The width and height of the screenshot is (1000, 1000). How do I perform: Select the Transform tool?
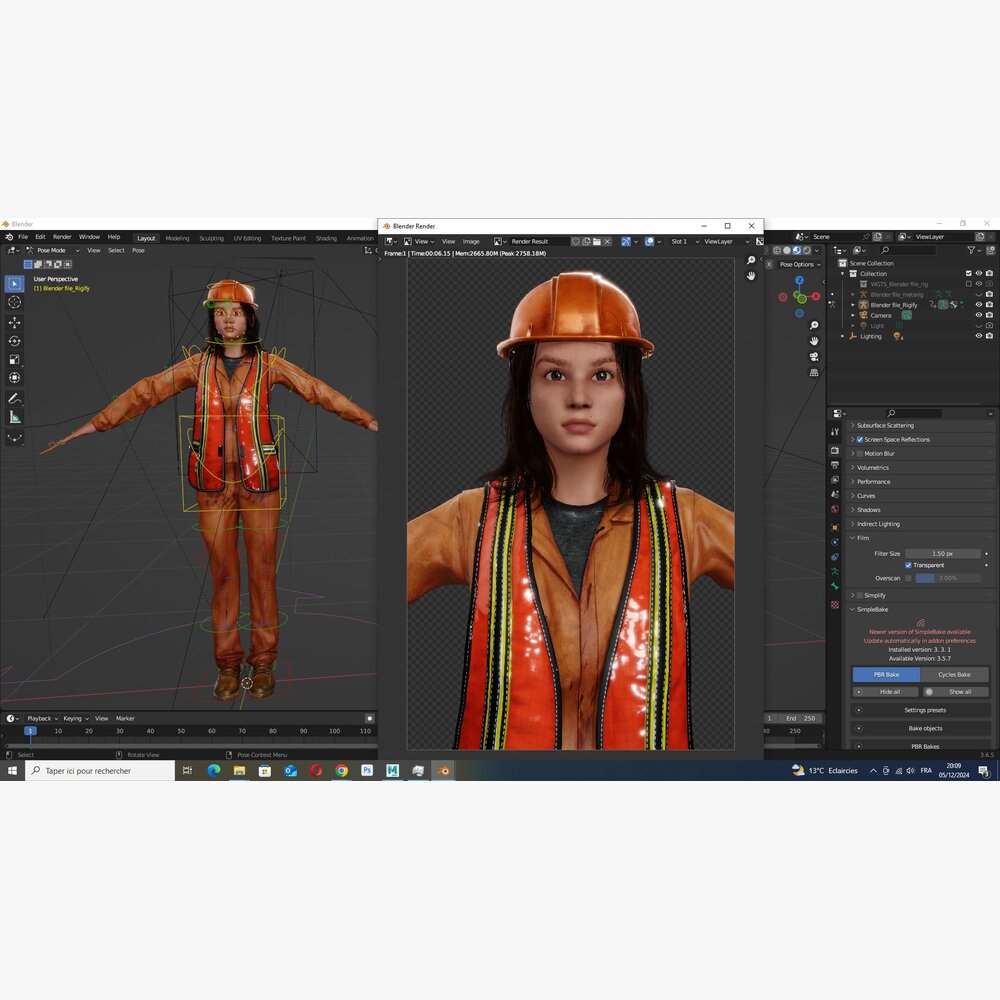pos(15,378)
